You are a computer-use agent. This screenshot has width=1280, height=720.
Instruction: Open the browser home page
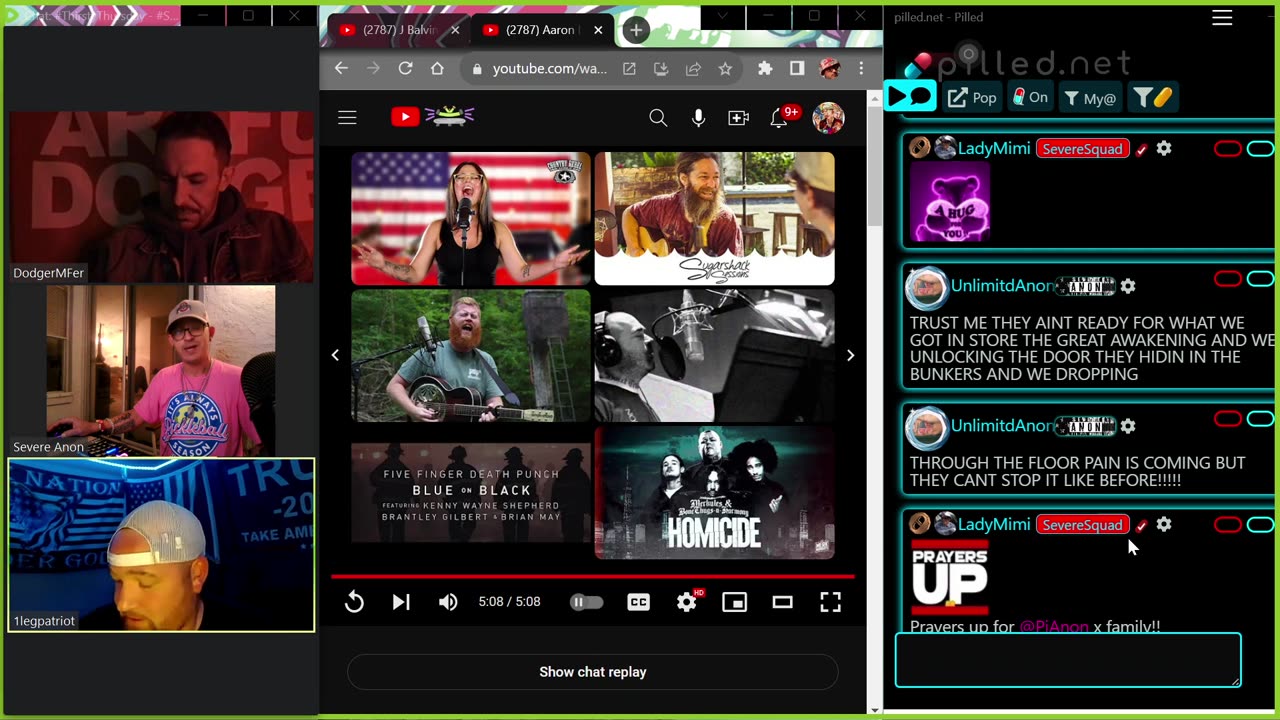(437, 68)
